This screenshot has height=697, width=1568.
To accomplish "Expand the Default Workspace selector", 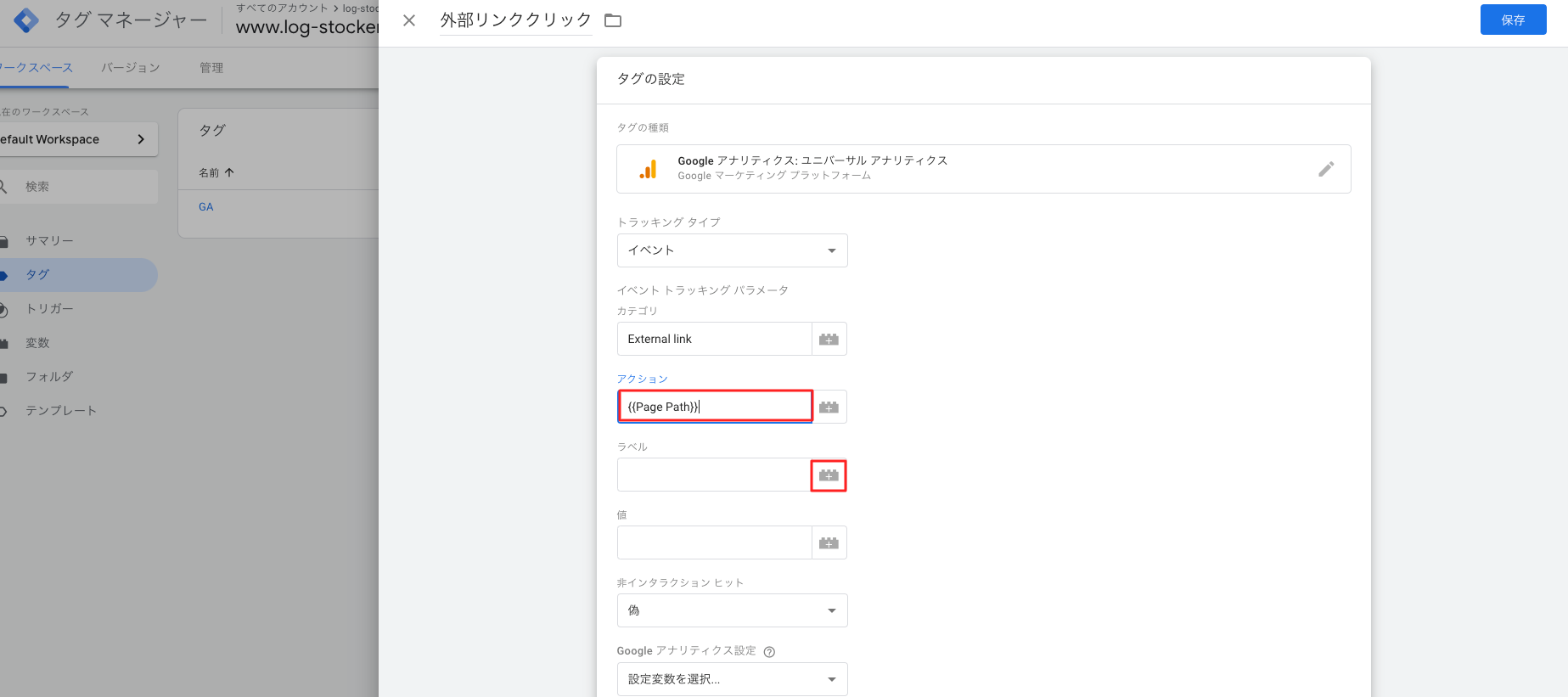I will click(x=78, y=139).
